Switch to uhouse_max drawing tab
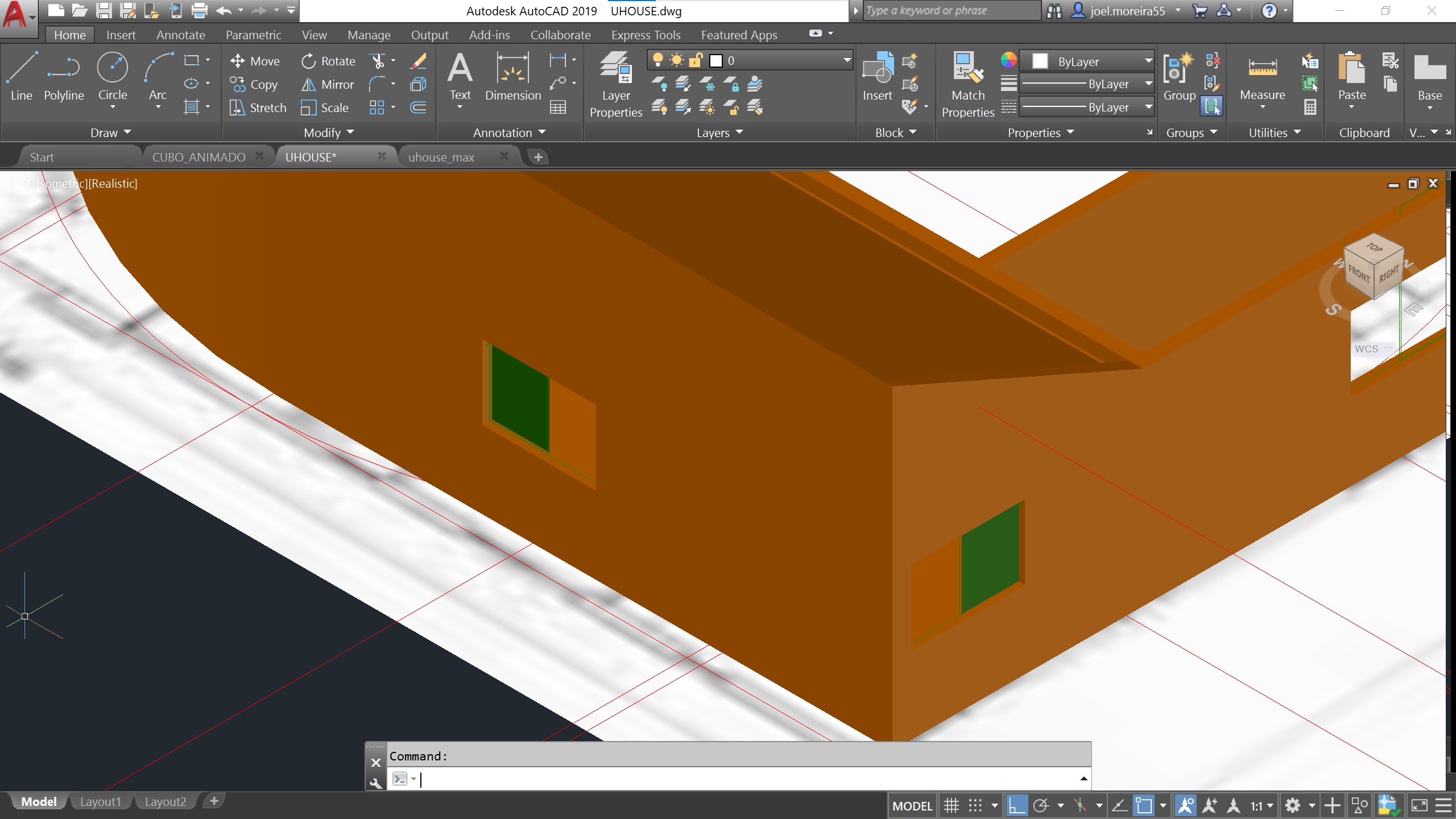Viewport: 1456px width, 819px height. click(441, 157)
